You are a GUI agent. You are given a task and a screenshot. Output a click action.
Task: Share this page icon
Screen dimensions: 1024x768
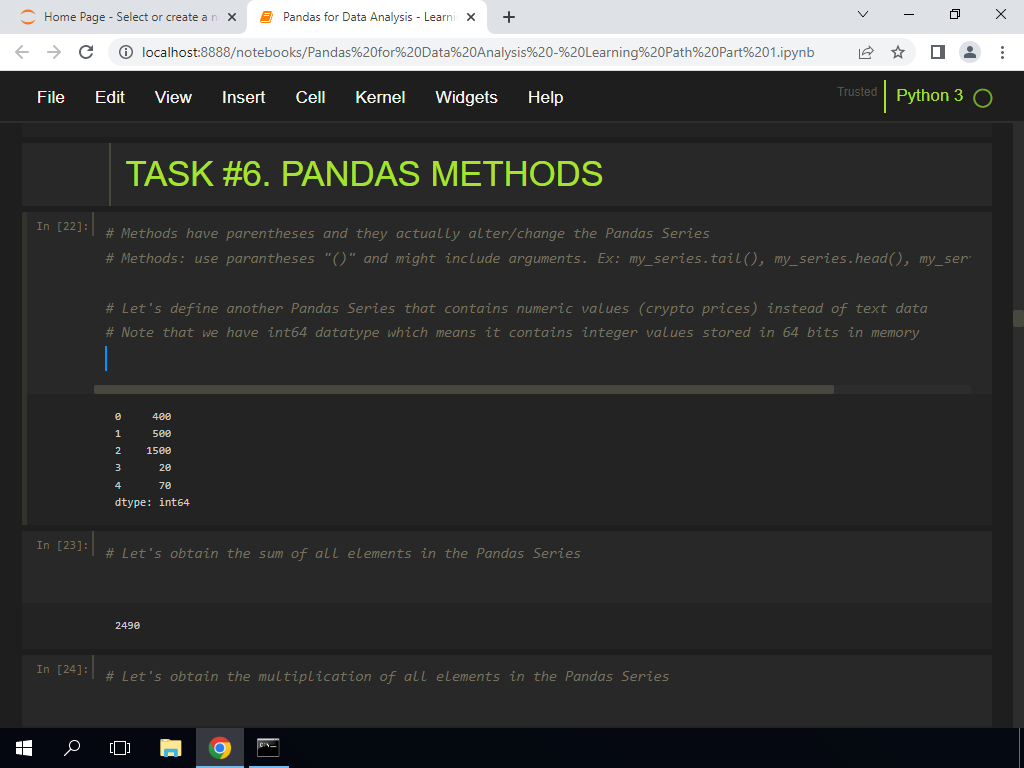coord(866,52)
